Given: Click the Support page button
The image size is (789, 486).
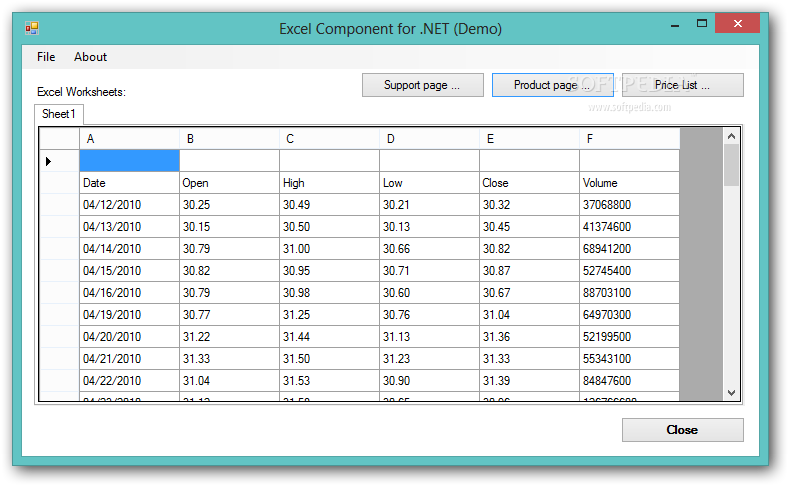Looking at the screenshot, I should click(x=423, y=85).
